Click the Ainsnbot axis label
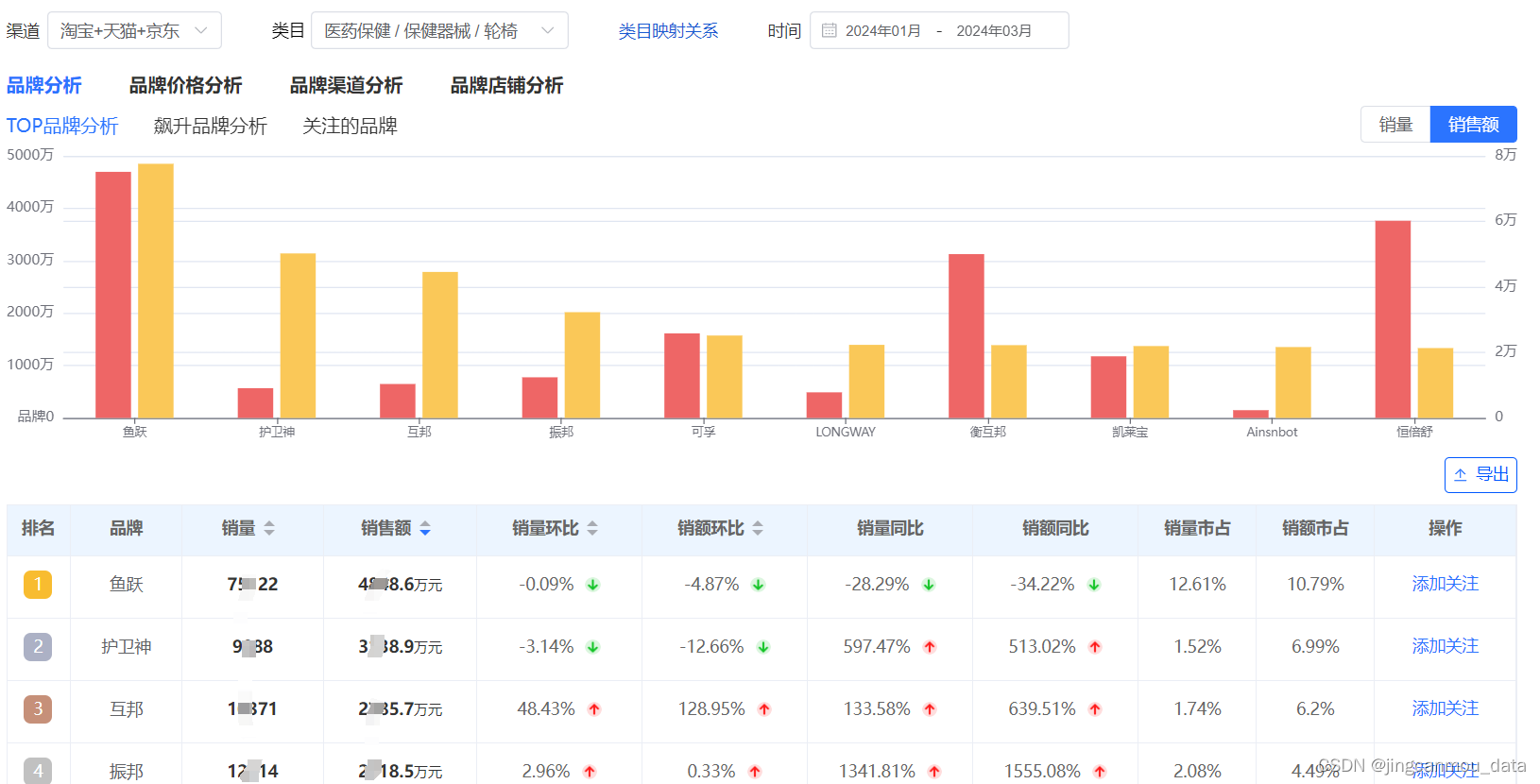 1272,432
